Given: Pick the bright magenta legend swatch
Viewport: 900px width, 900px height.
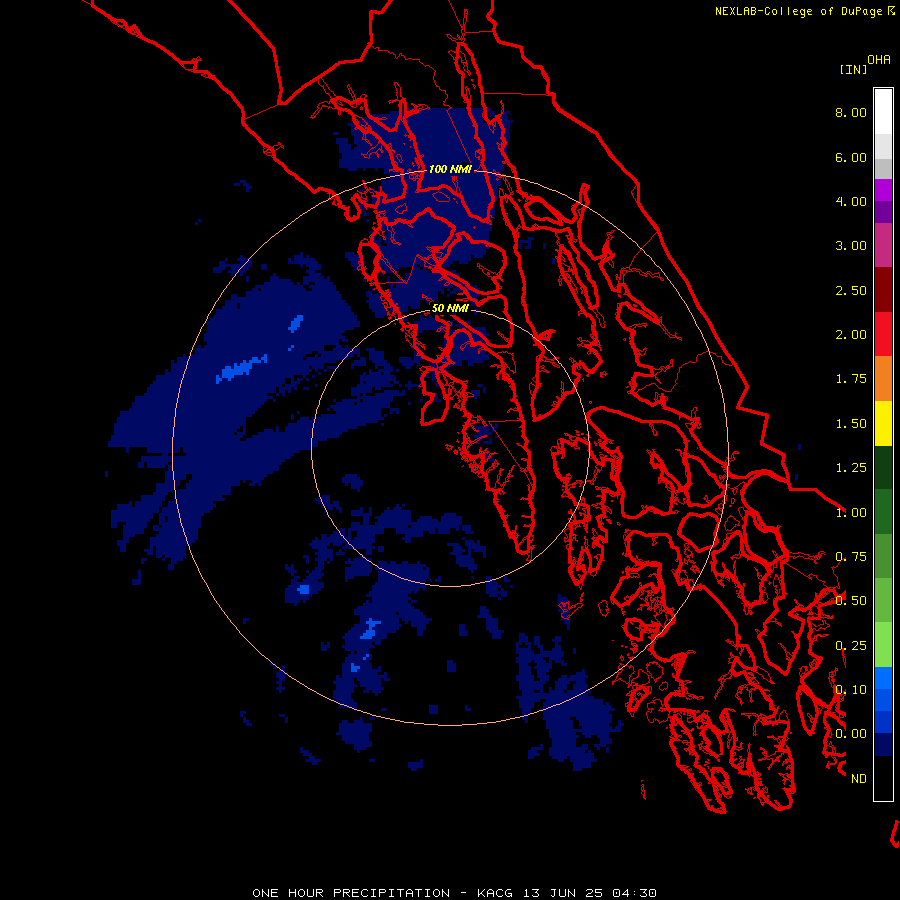Looking at the screenshot, I should (x=883, y=190).
